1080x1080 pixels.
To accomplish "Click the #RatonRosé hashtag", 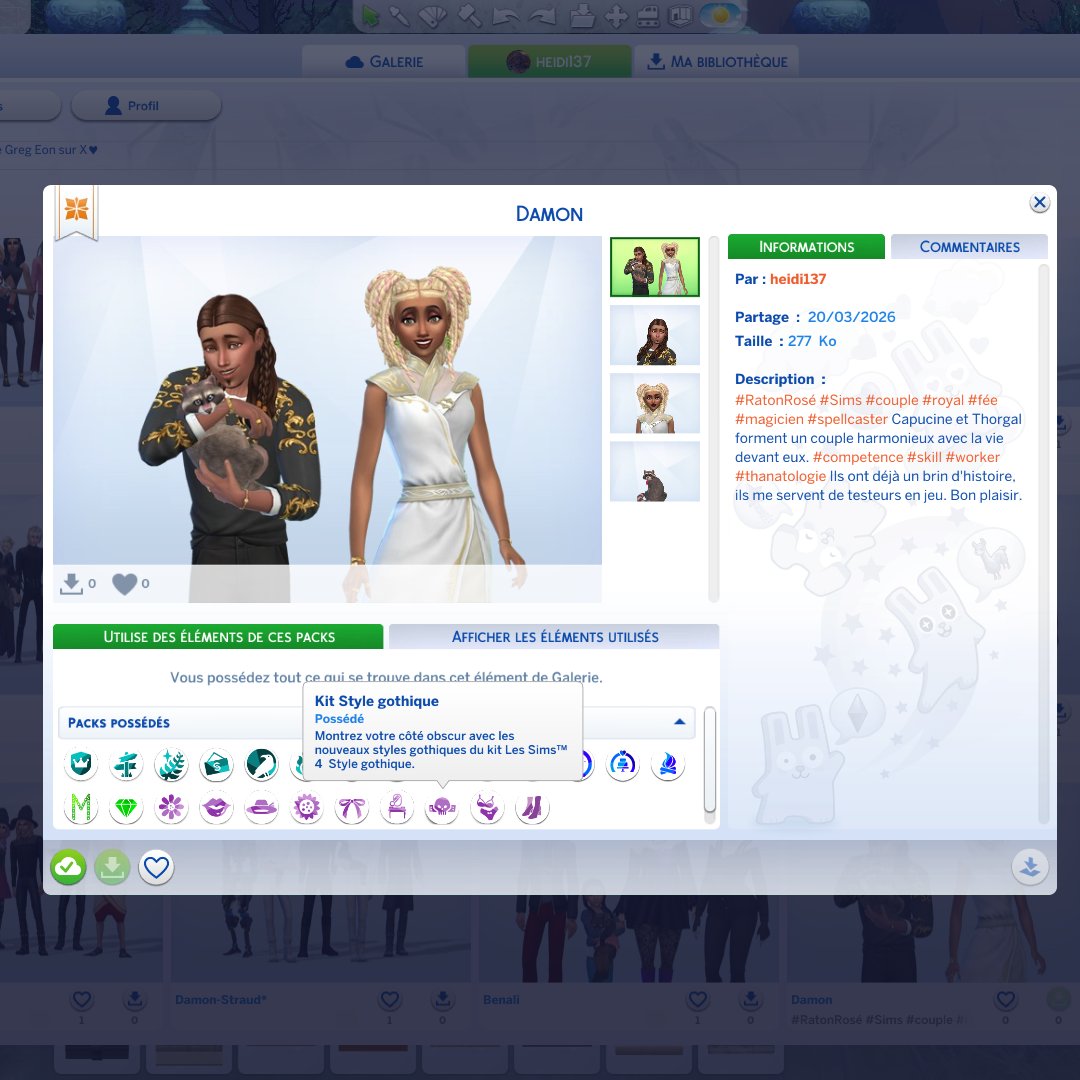I will [775, 400].
